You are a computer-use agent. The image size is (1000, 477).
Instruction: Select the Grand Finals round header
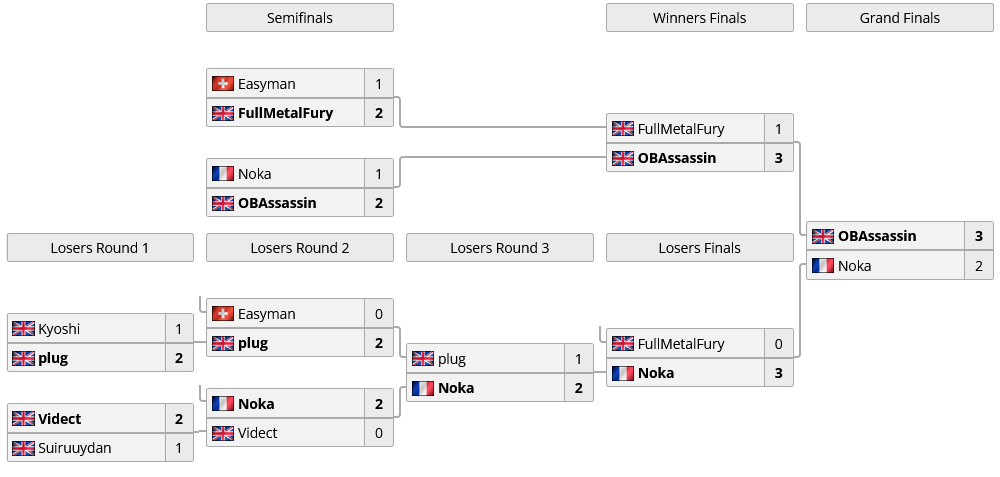click(x=900, y=18)
